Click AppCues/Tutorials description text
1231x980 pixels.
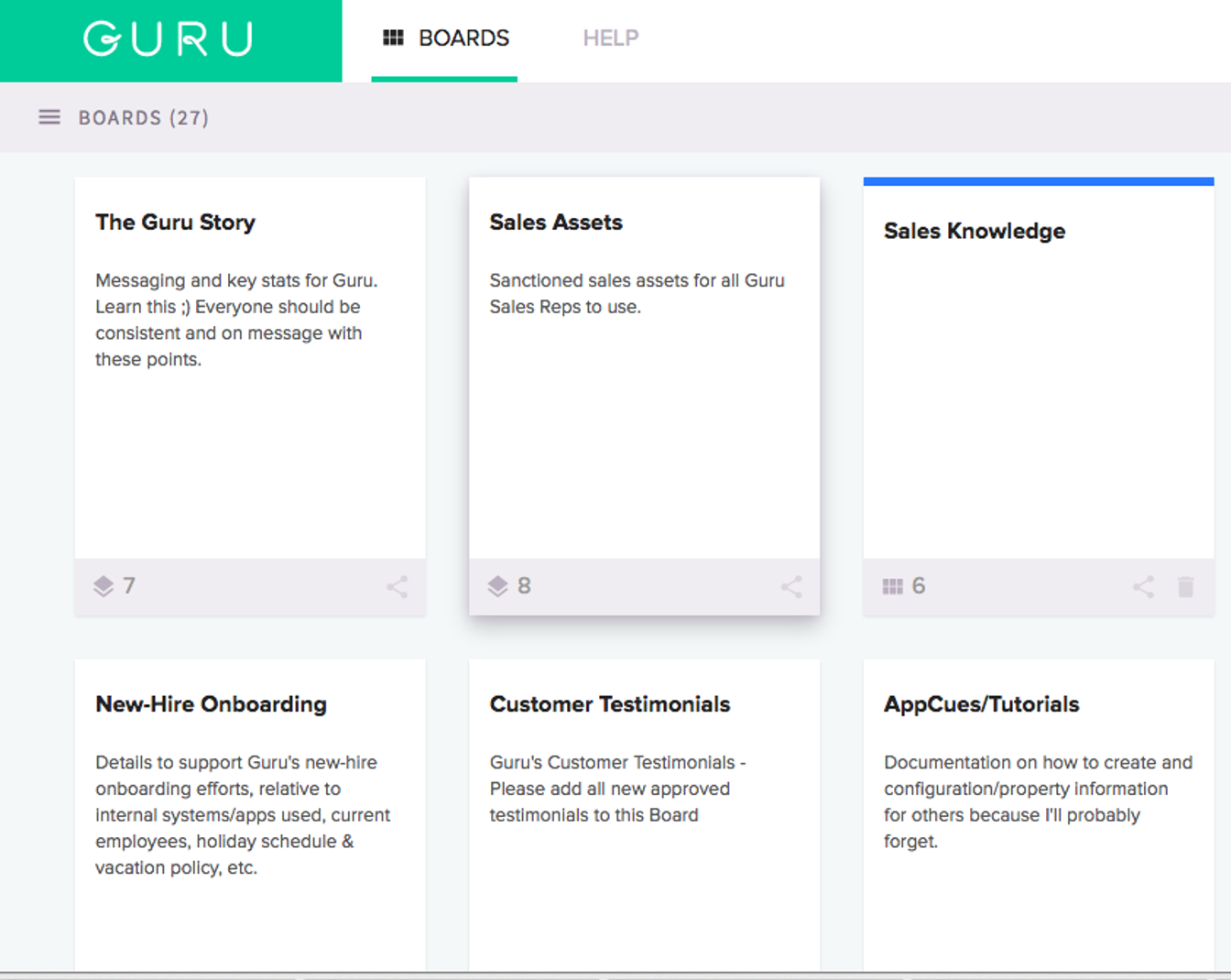[x=1038, y=802]
